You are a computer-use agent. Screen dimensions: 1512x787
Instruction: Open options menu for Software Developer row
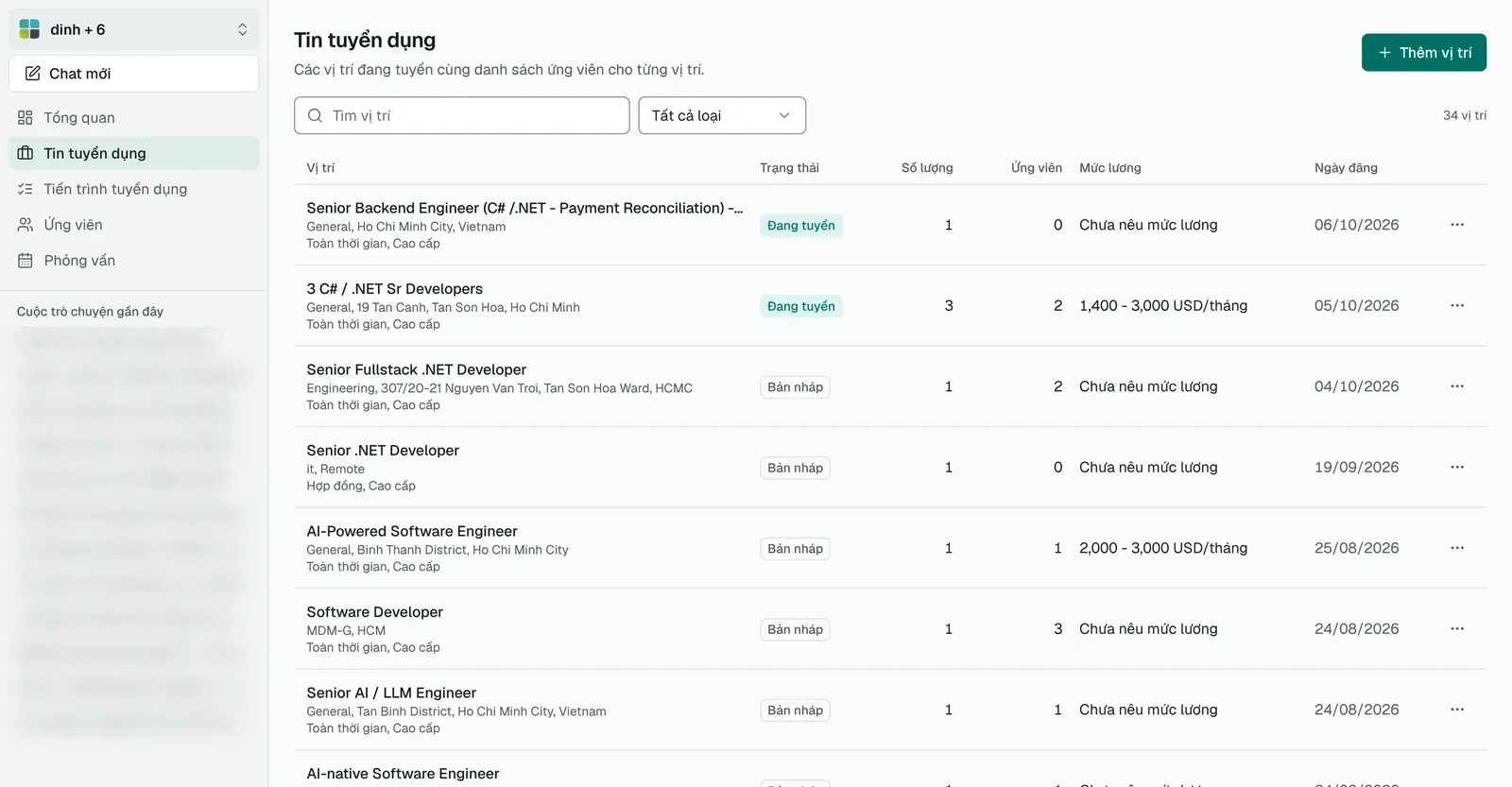pyautogui.click(x=1457, y=629)
